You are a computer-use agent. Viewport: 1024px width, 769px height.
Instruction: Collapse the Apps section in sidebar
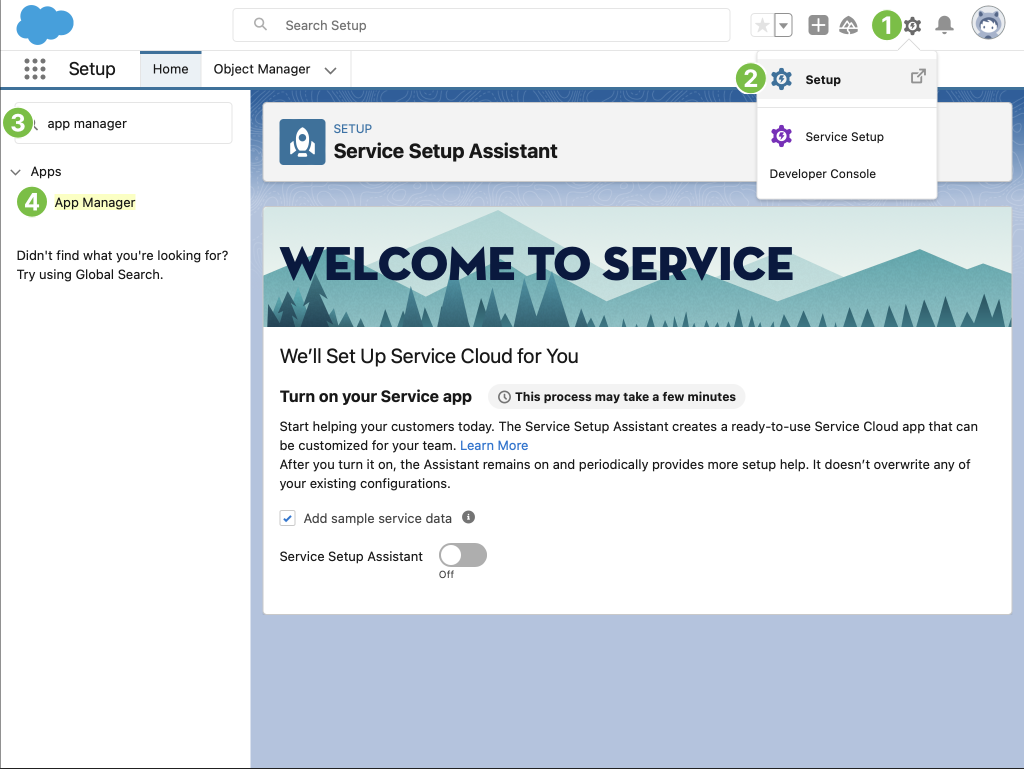click(x=16, y=172)
